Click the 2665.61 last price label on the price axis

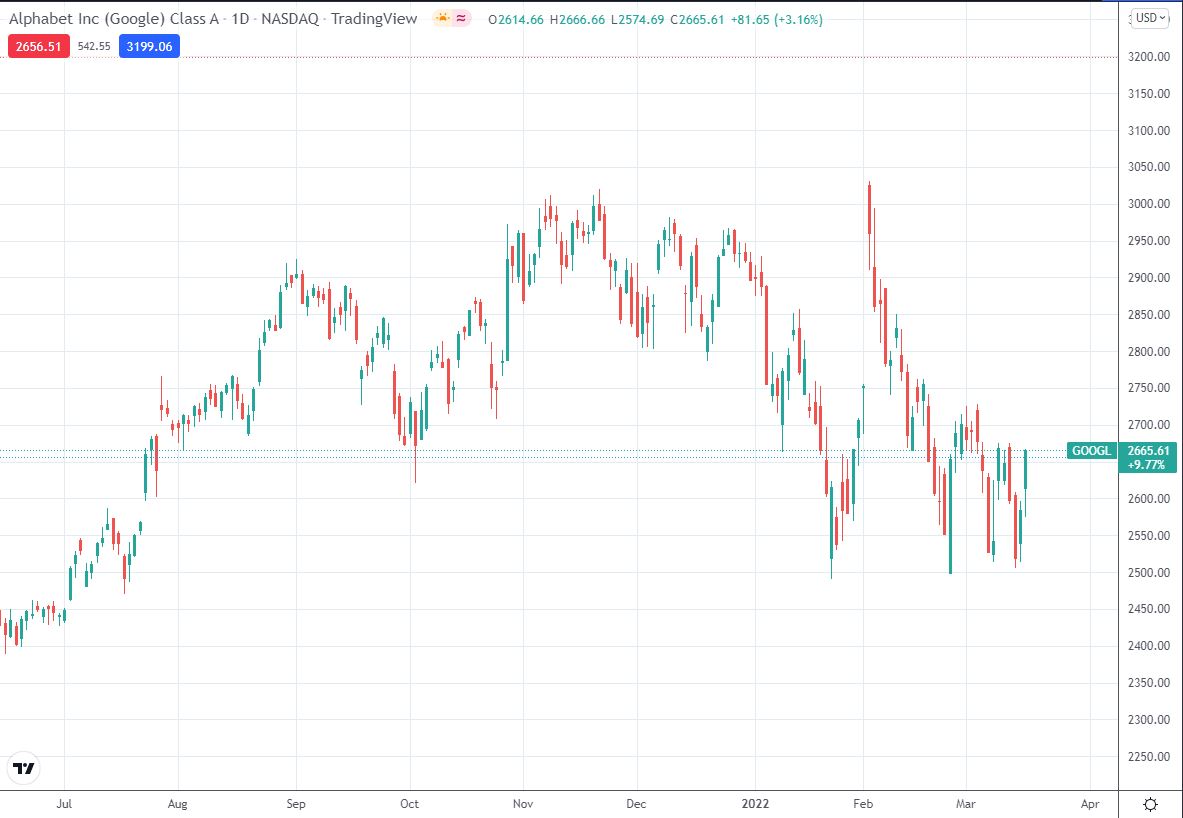click(1148, 451)
